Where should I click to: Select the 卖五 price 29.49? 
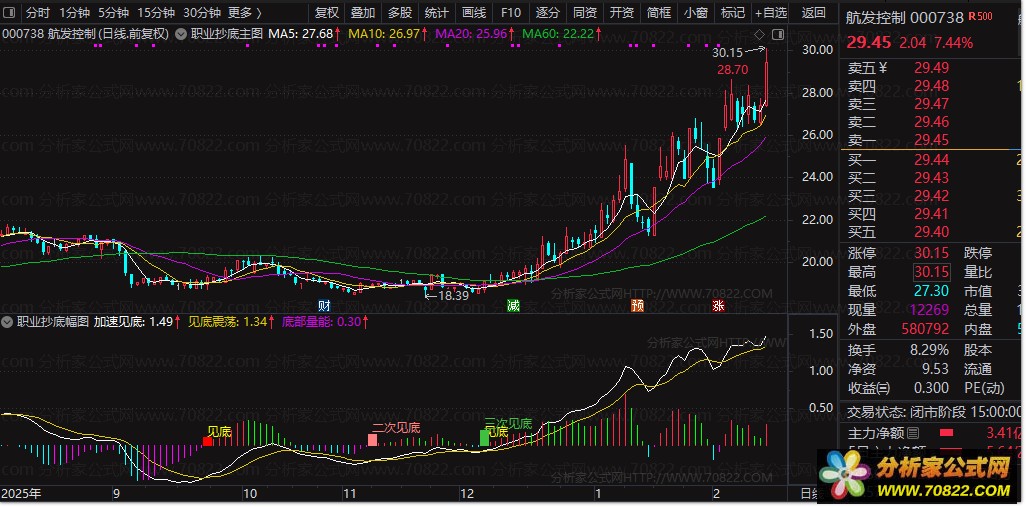coord(931,68)
